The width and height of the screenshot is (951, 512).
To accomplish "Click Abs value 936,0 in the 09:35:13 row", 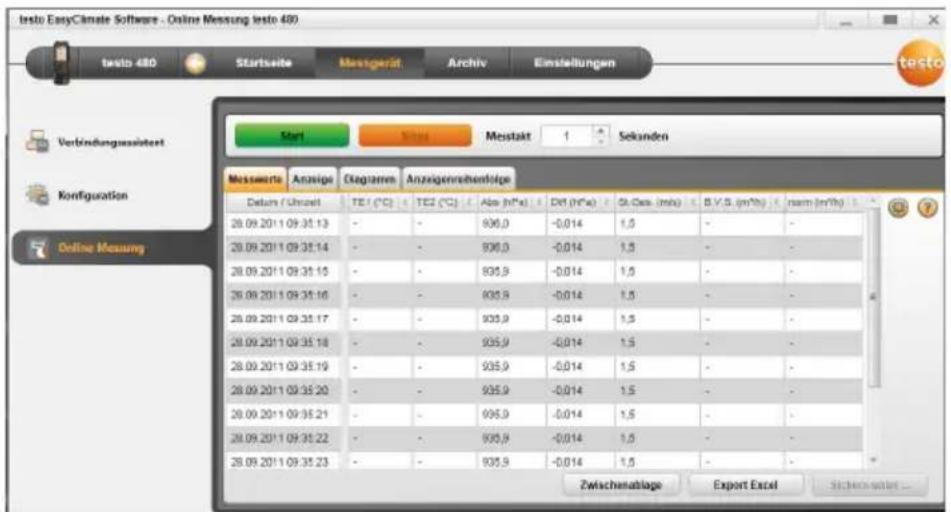I will [496, 224].
